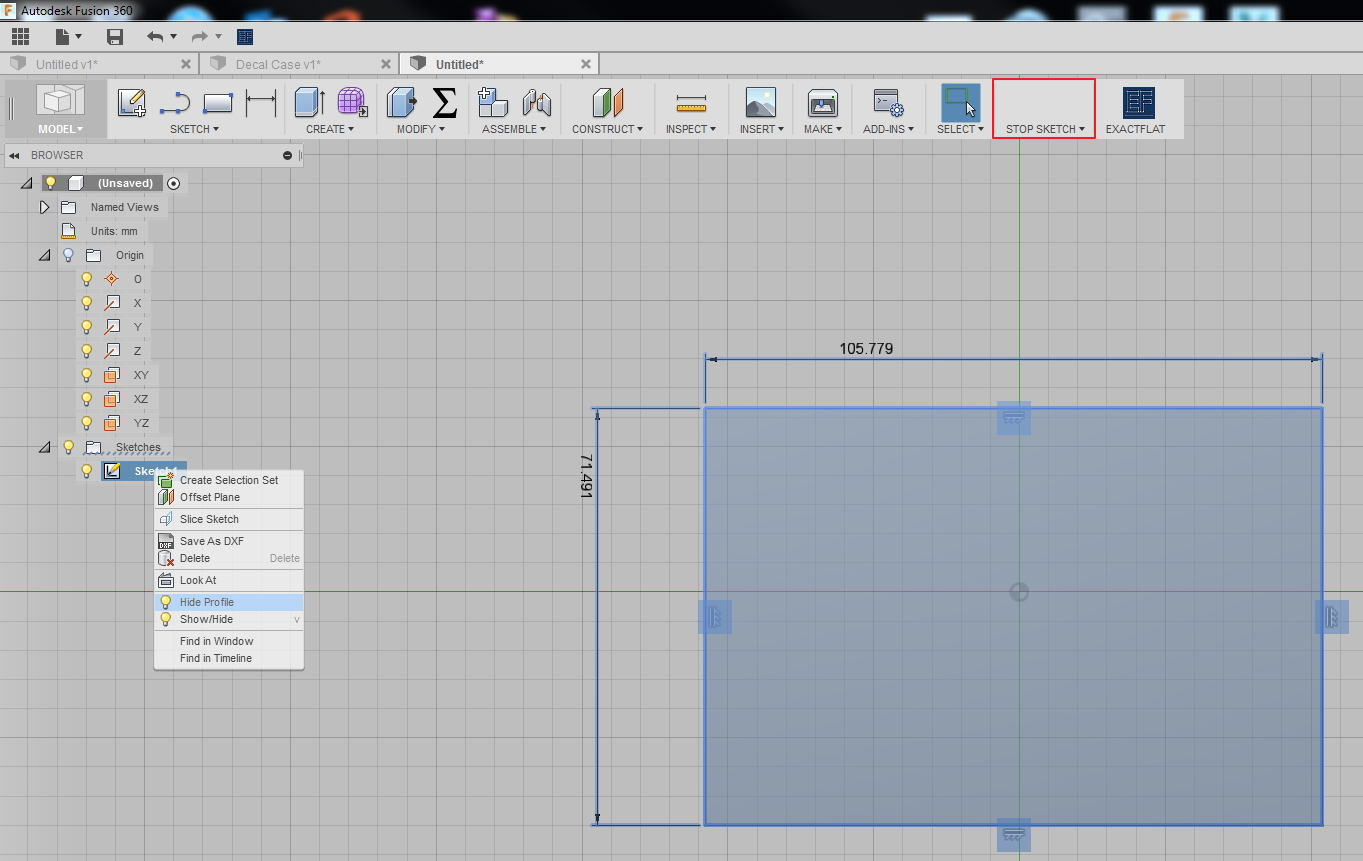Hide the Z axis using its light bulb
This screenshot has width=1363, height=861.
86,351
